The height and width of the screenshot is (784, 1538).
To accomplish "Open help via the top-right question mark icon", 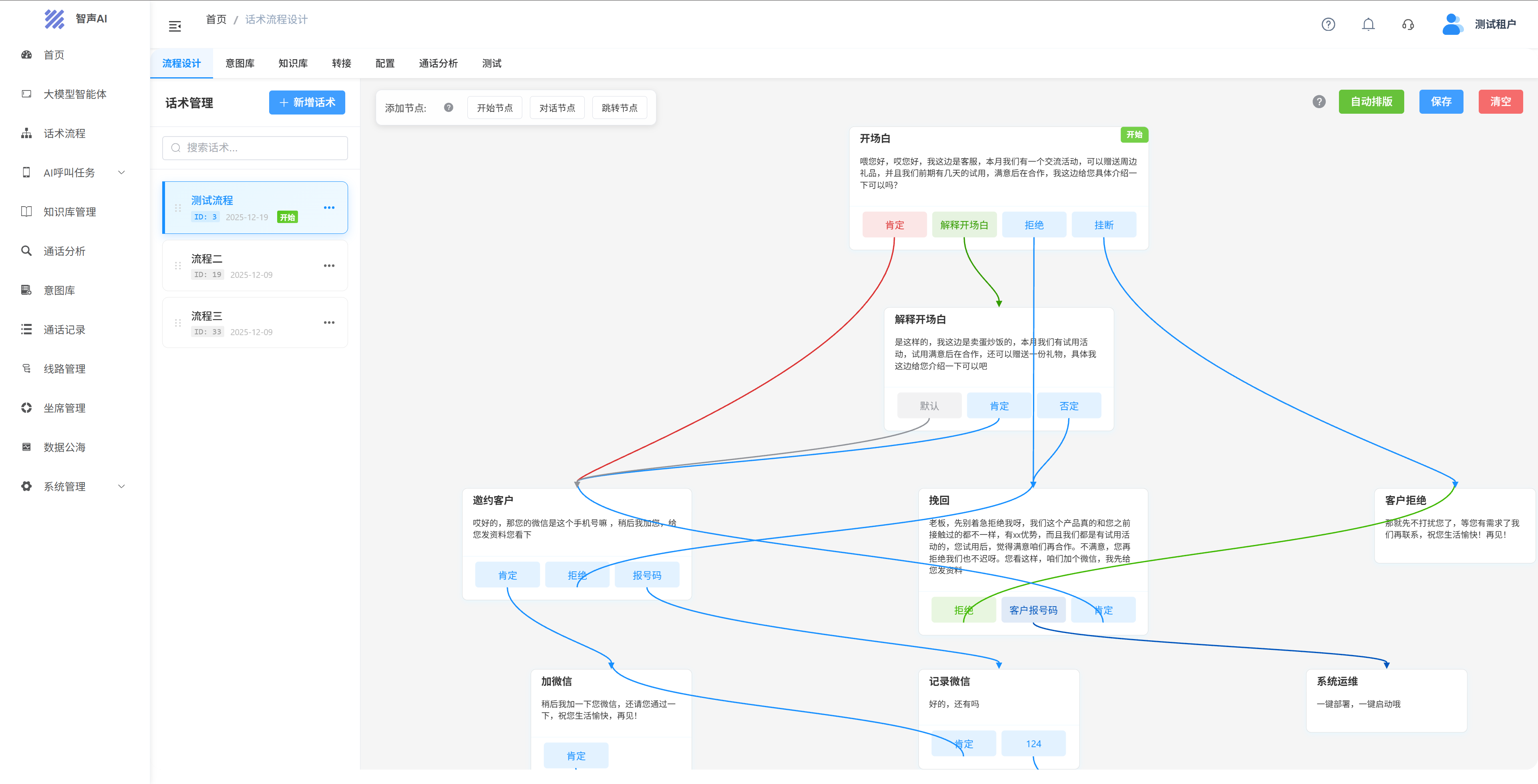I will [1328, 24].
